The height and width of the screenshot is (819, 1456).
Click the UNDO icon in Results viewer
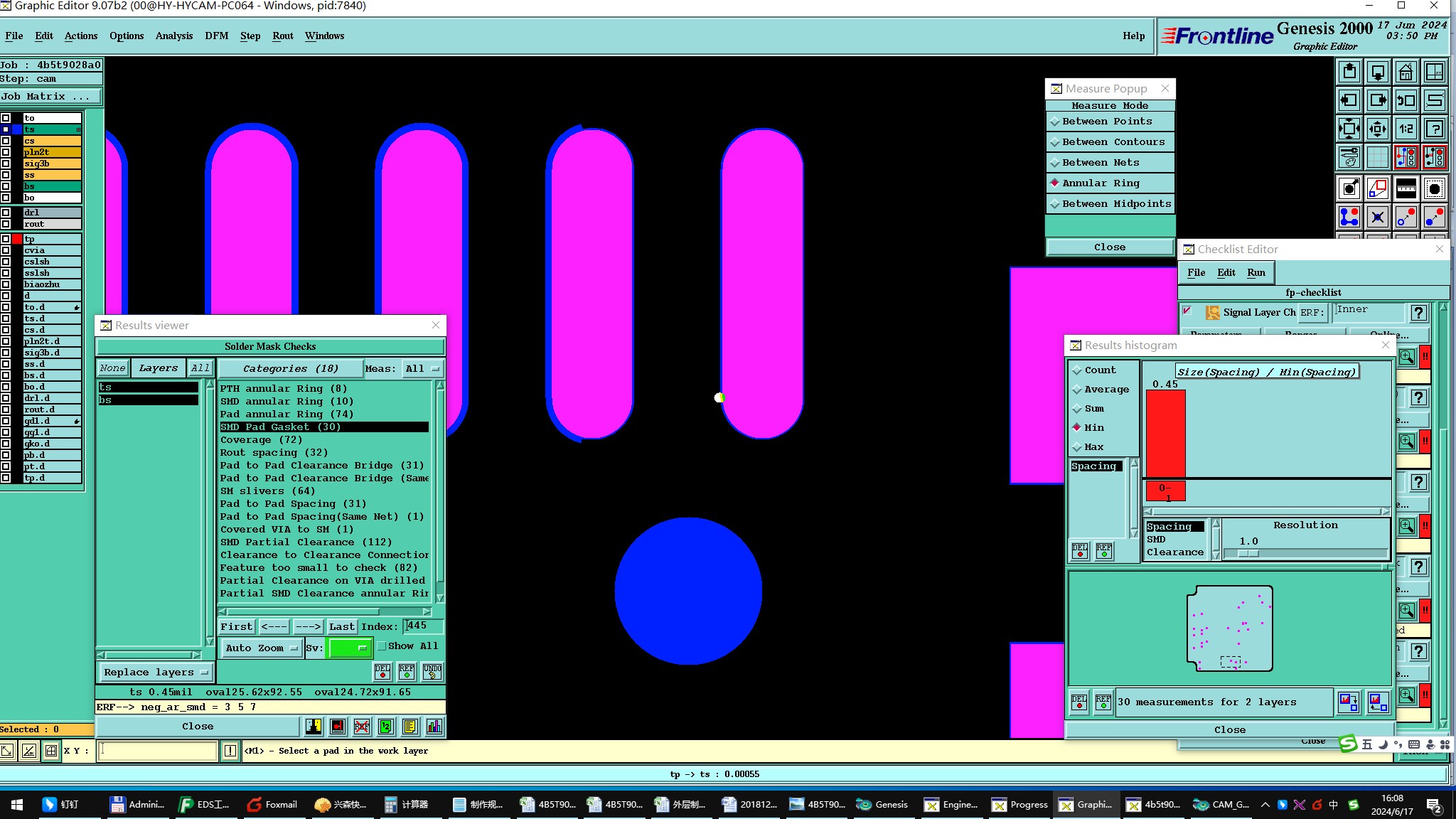tap(432, 671)
